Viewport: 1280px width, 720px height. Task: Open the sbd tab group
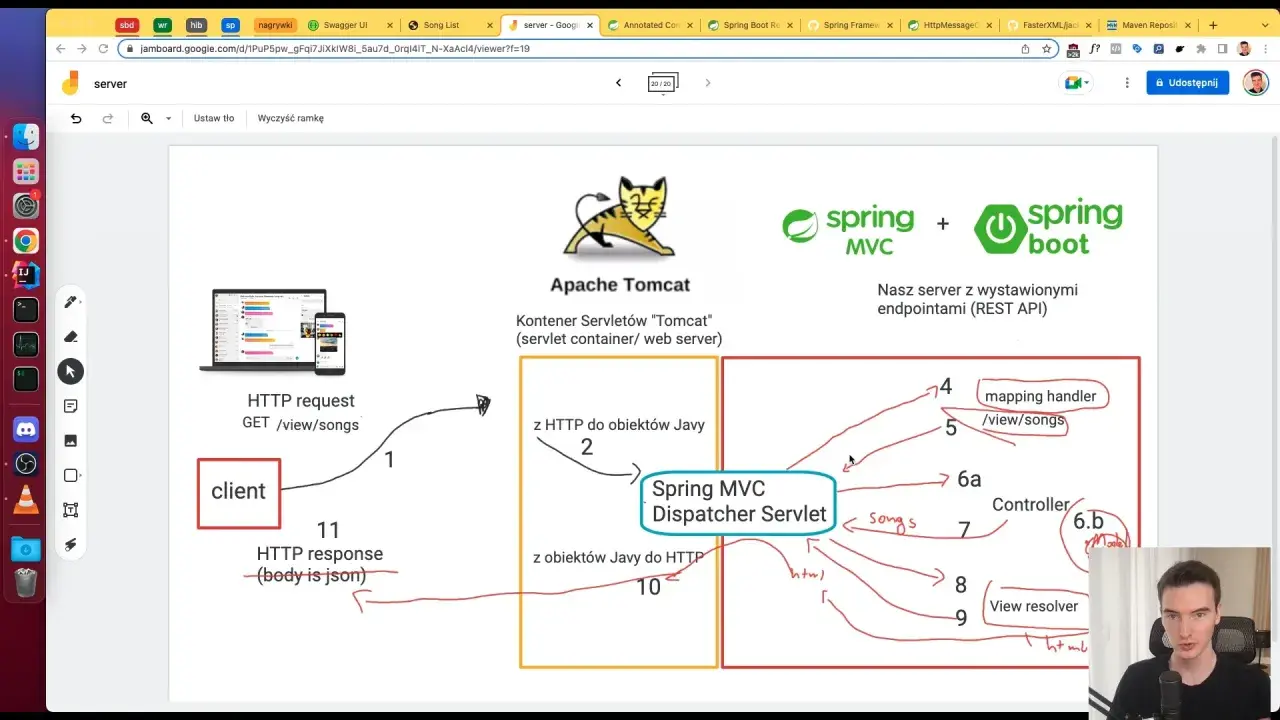click(127, 25)
